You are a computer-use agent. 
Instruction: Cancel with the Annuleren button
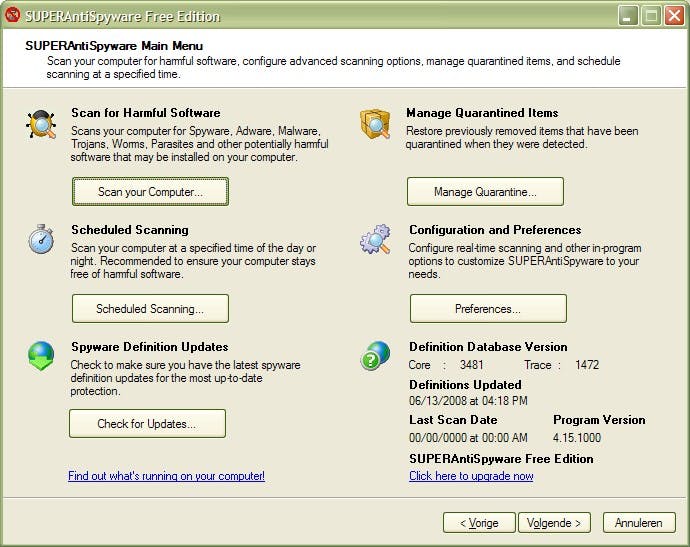639,522
